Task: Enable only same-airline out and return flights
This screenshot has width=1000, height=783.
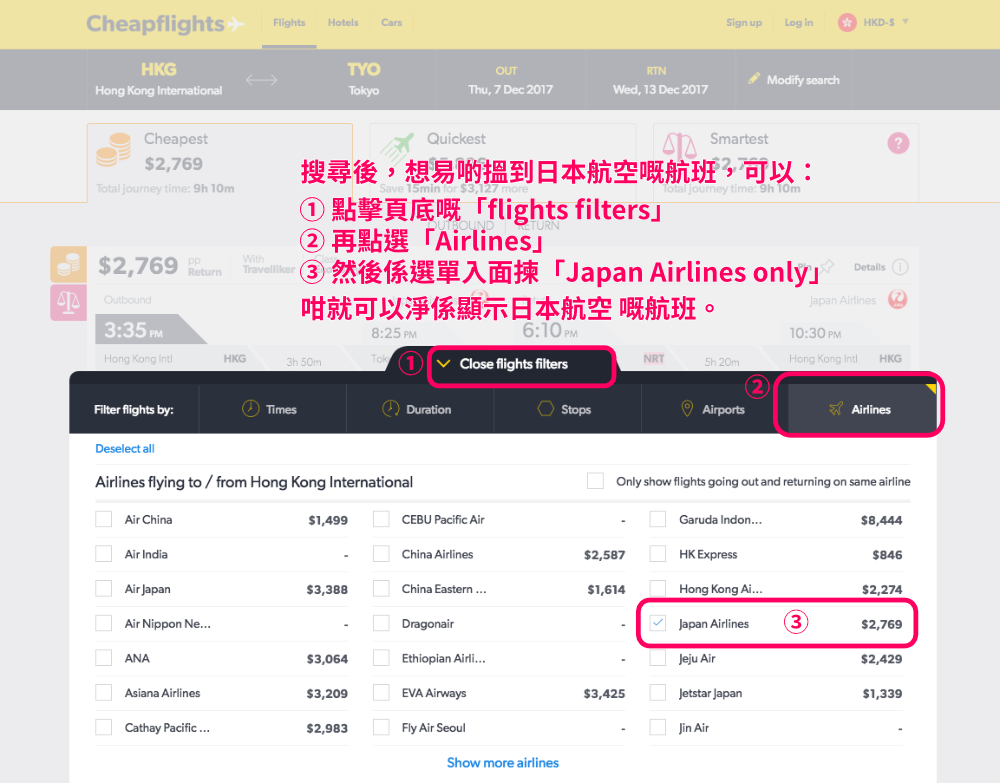Action: [595, 481]
